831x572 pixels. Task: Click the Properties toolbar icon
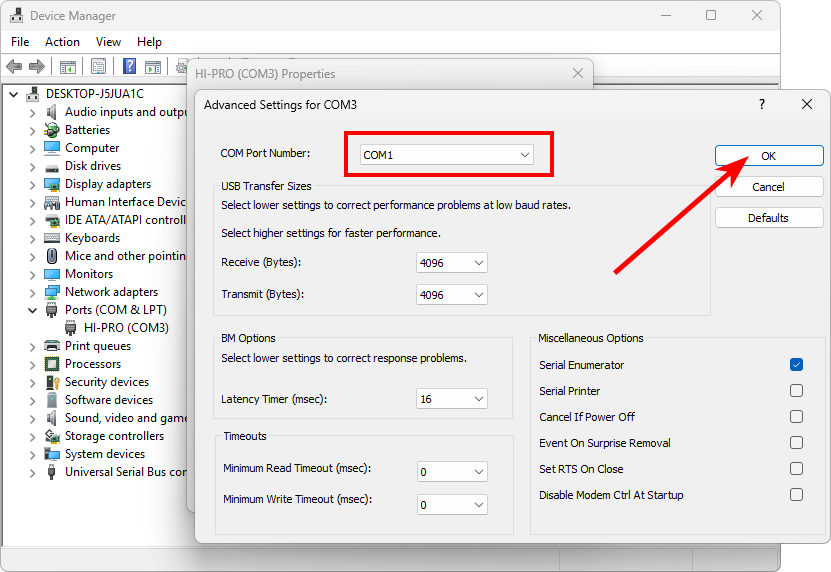pos(98,67)
